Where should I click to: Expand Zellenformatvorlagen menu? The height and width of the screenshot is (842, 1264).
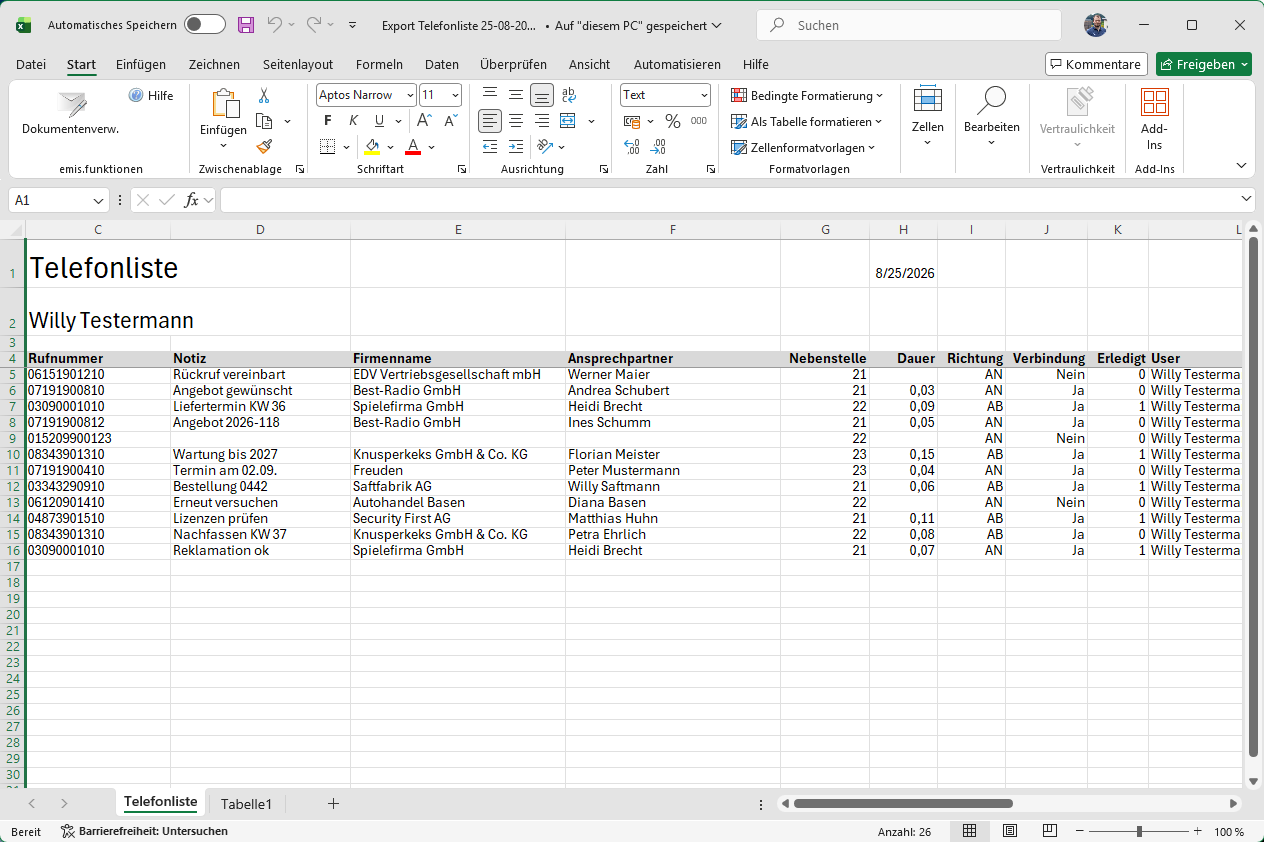point(803,148)
